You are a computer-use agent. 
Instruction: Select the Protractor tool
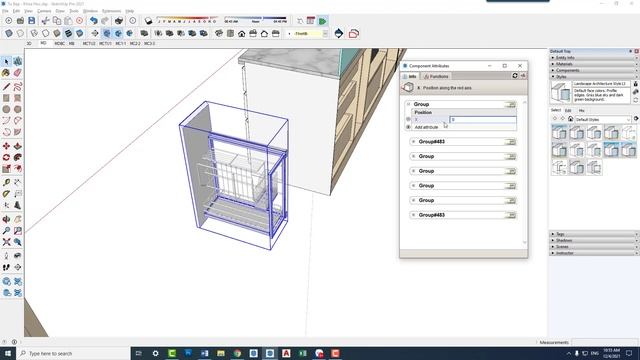(6, 194)
